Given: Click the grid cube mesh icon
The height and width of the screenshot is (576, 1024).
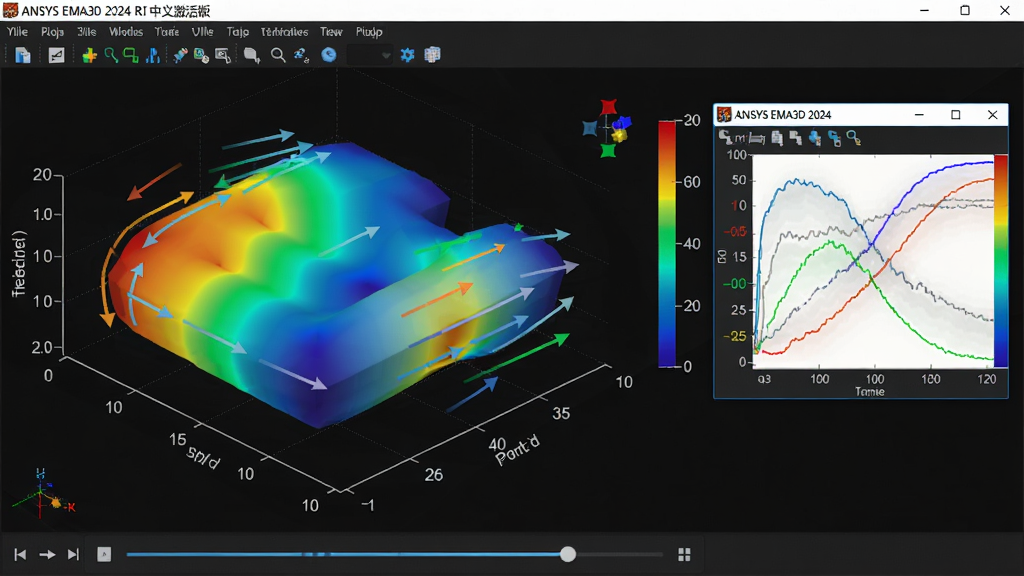Looking at the screenshot, I should (x=432, y=55).
